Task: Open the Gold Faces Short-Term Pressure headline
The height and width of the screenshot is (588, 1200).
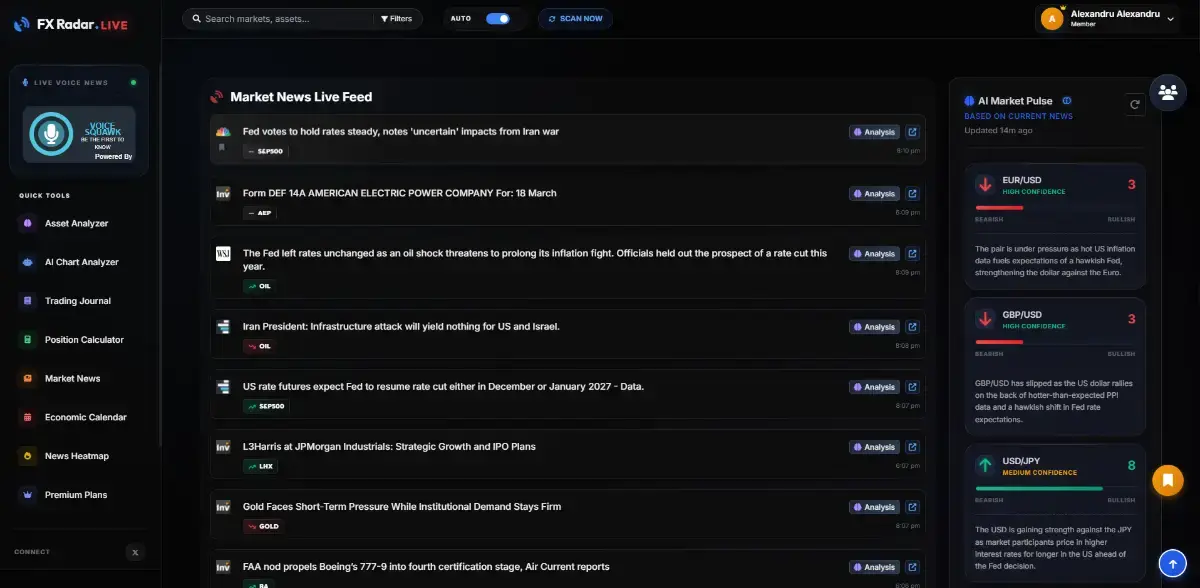Action: 402,507
